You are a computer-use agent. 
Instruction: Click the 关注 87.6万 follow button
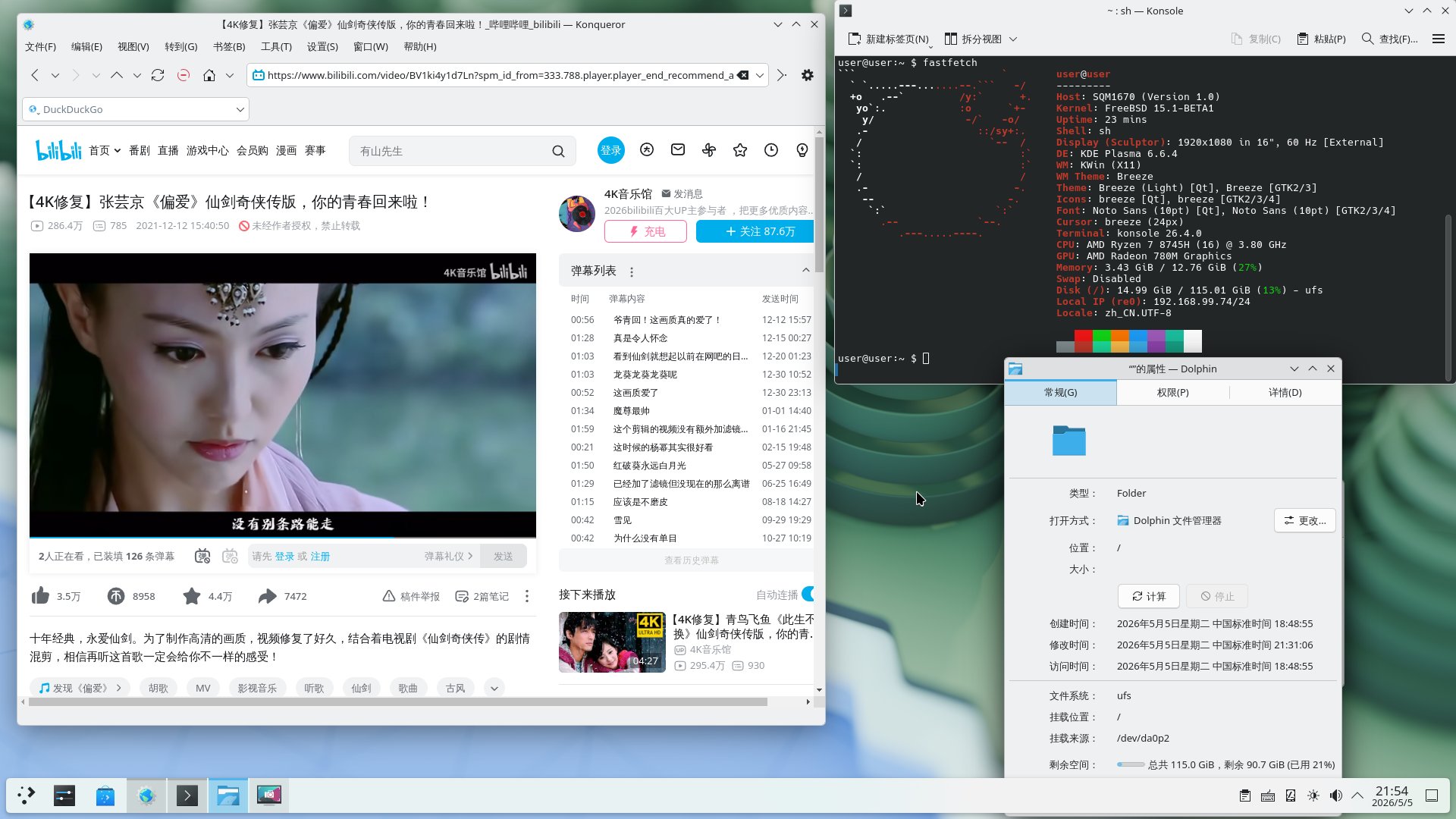click(x=755, y=231)
